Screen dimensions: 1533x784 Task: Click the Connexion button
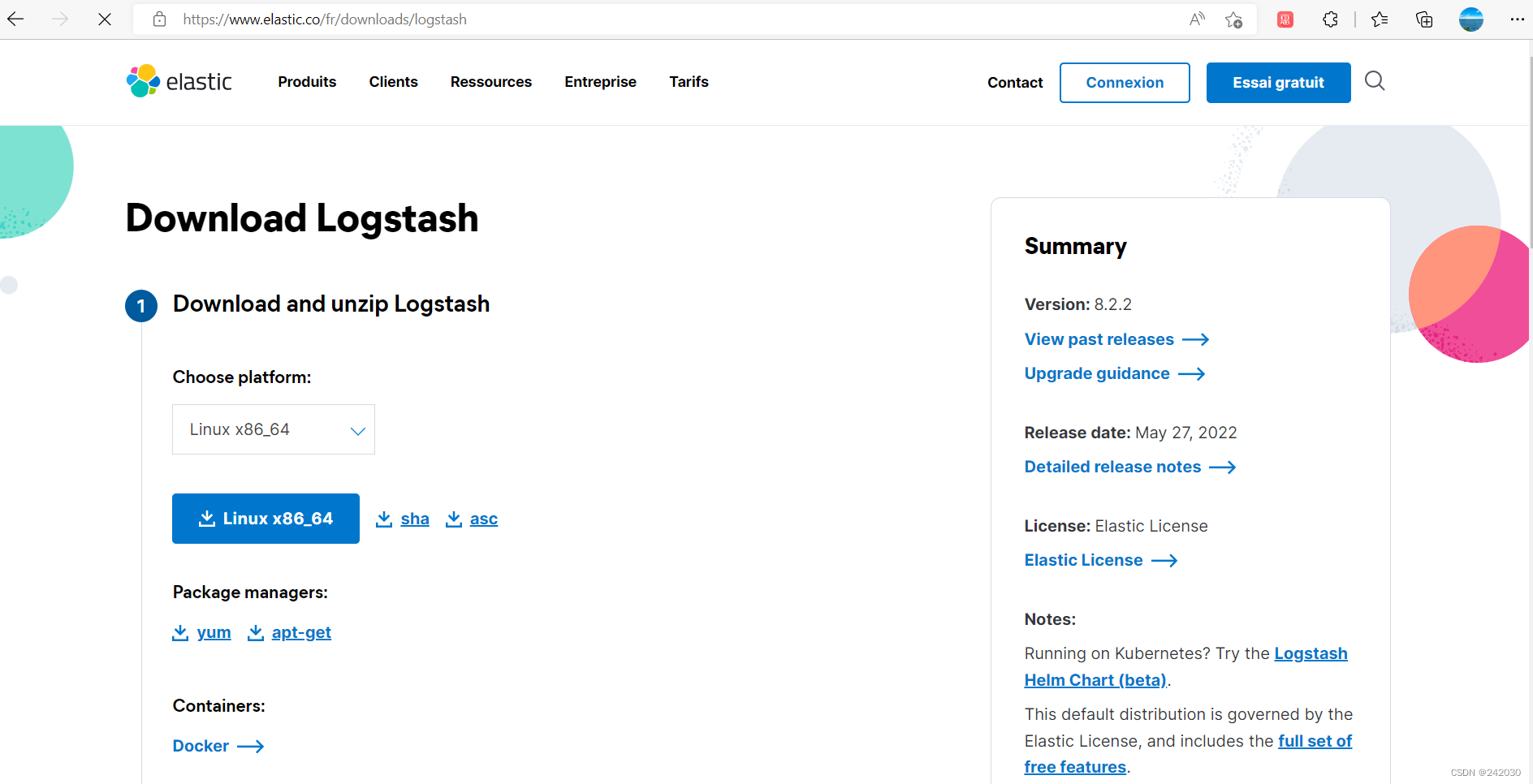[1125, 83]
